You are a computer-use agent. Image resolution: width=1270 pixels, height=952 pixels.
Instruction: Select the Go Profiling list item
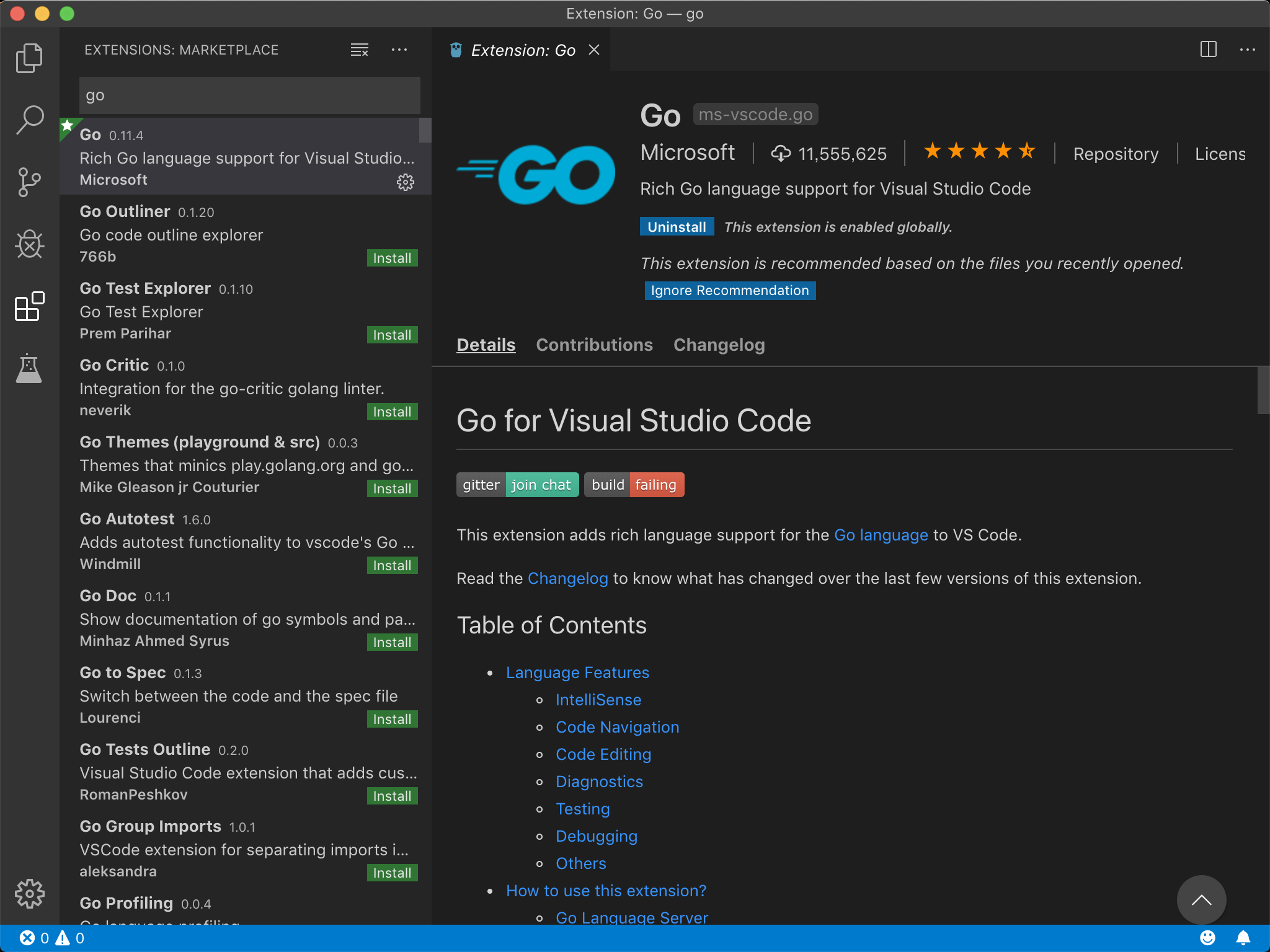click(x=246, y=906)
